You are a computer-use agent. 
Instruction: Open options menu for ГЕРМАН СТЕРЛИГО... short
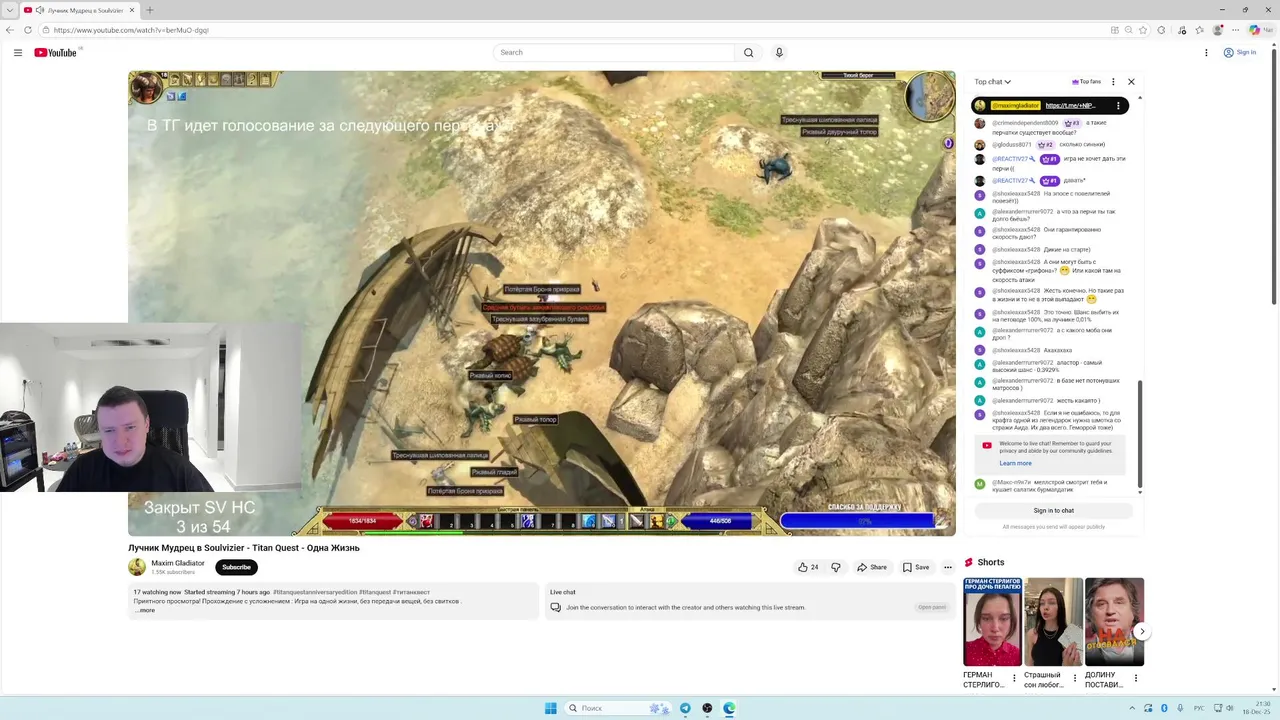click(x=1014, y=678)
